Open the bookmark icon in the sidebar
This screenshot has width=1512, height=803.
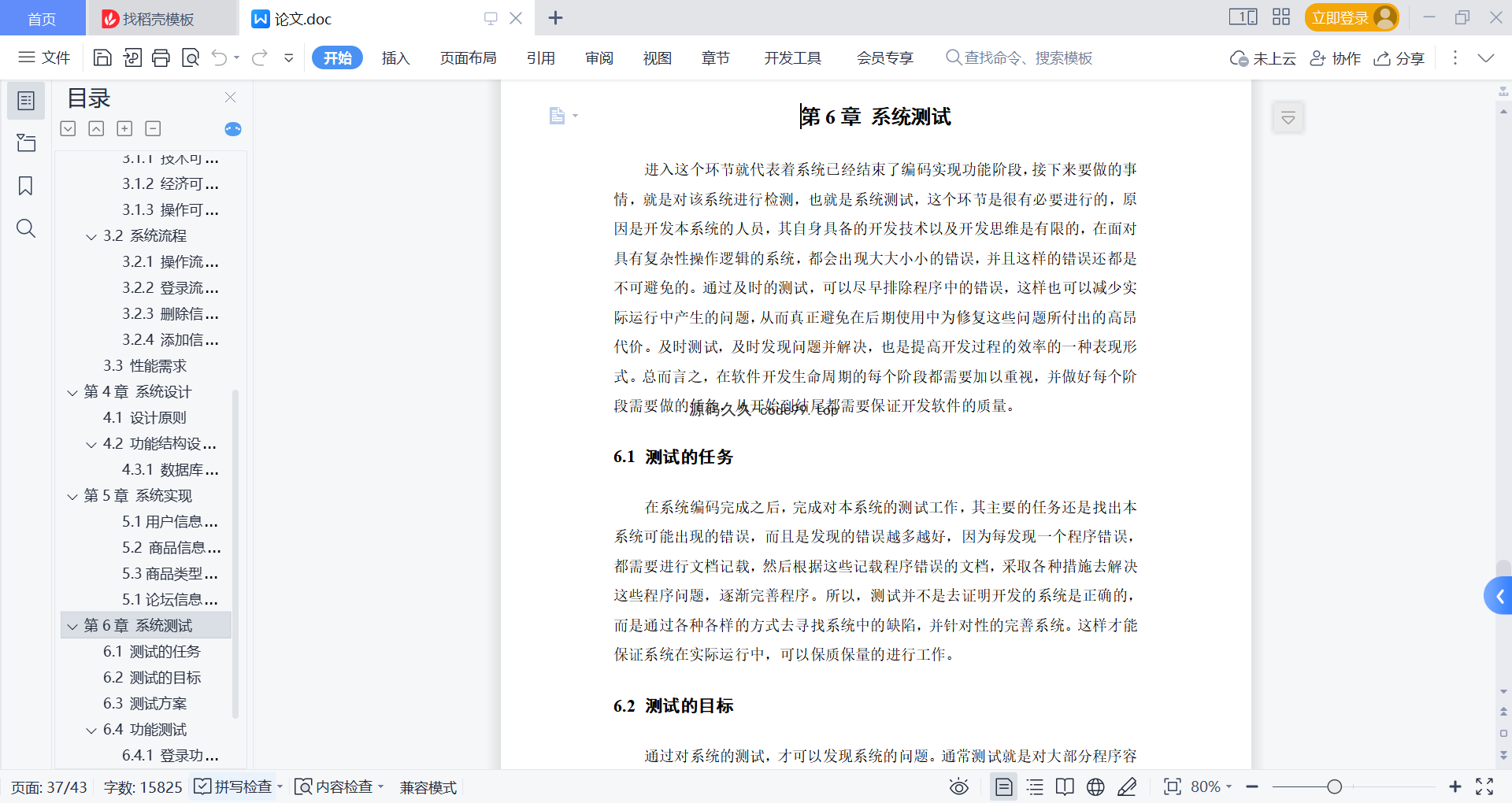(x=26, y=186)
